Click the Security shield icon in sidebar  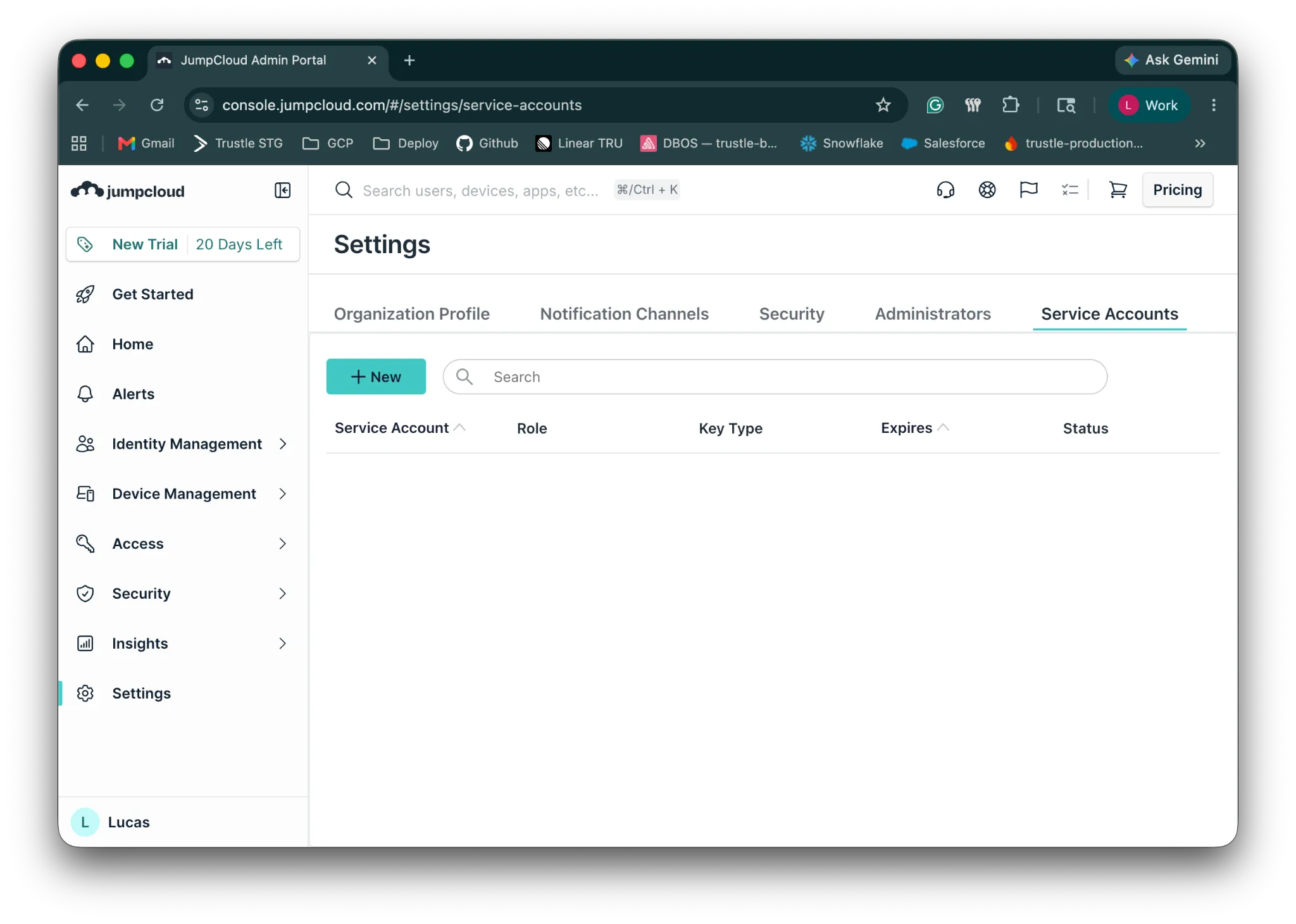(x=85, y=594)
